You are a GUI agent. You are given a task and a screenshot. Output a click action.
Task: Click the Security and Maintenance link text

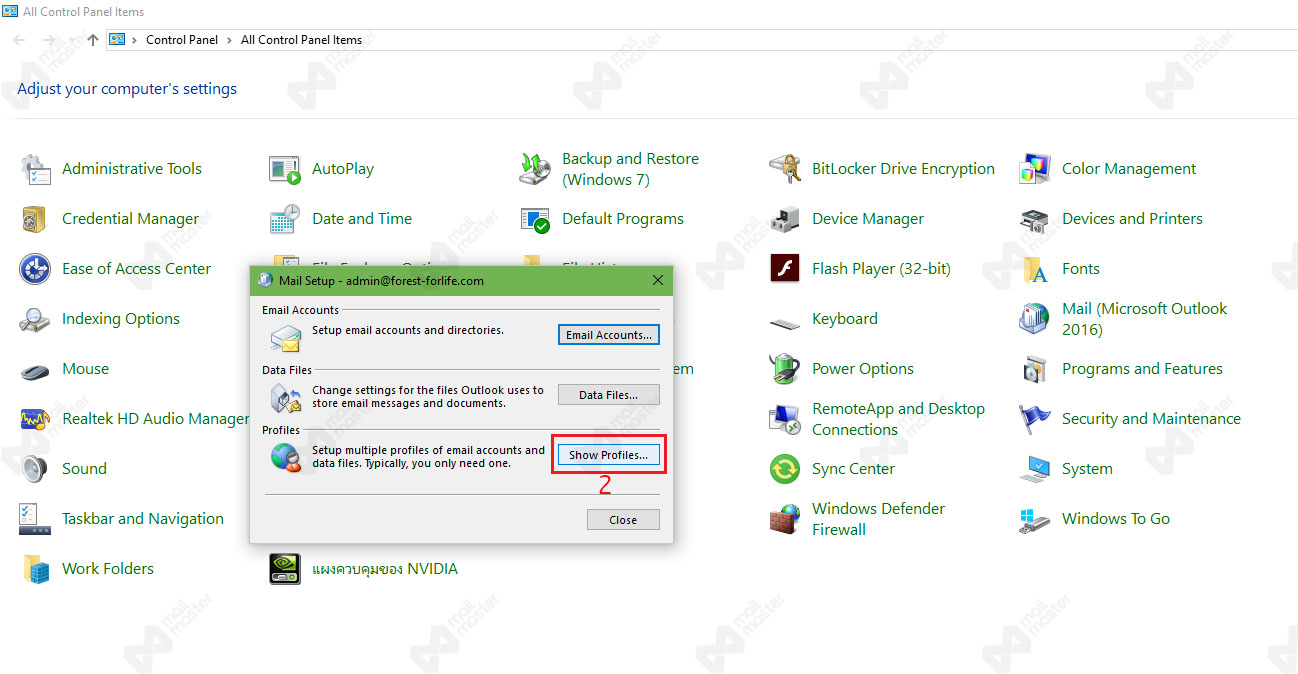click(1151, 419)
